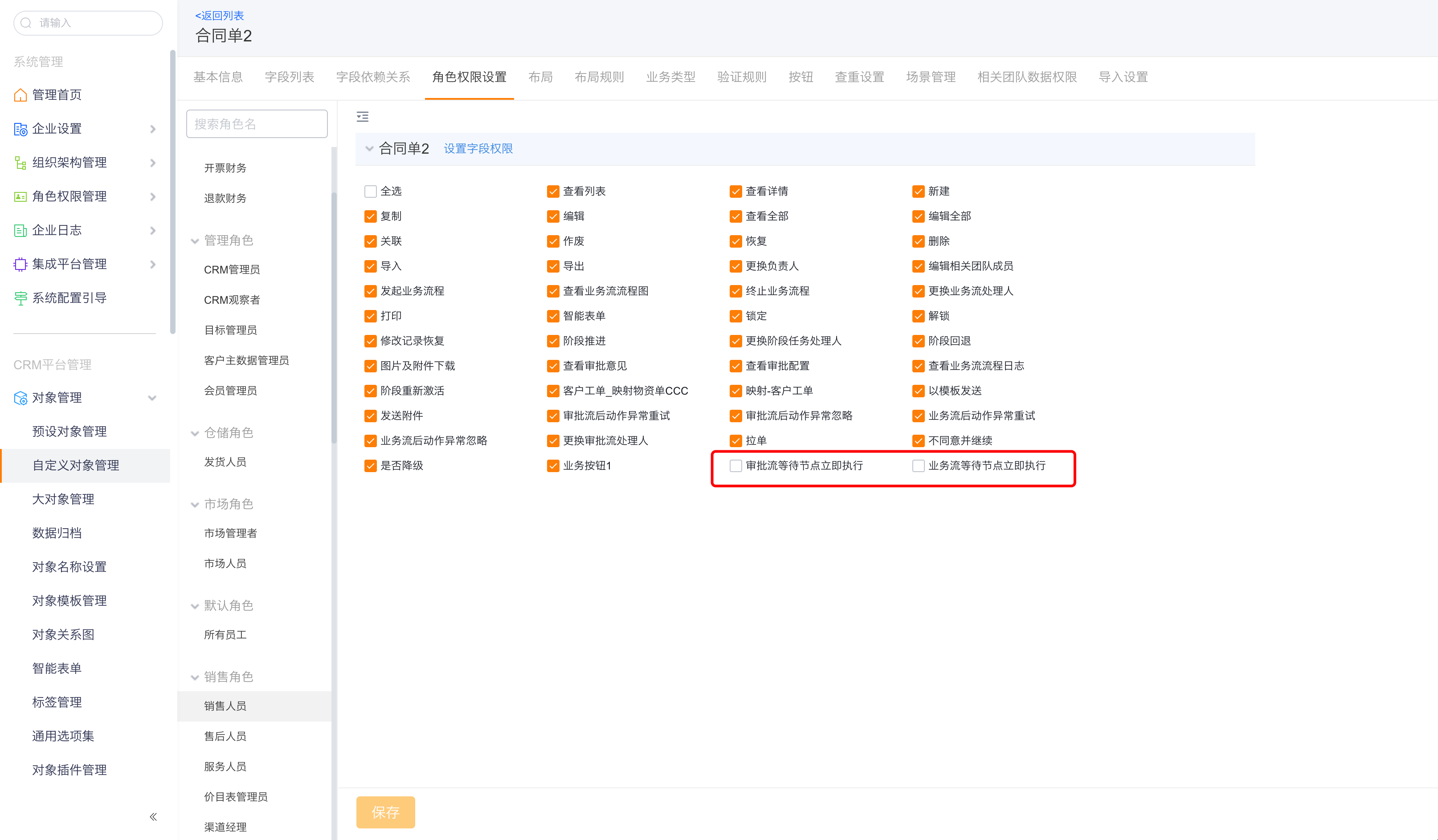
Task: Enable 业务流等待节点立即执行 checkbox
Action: (918, 466)
